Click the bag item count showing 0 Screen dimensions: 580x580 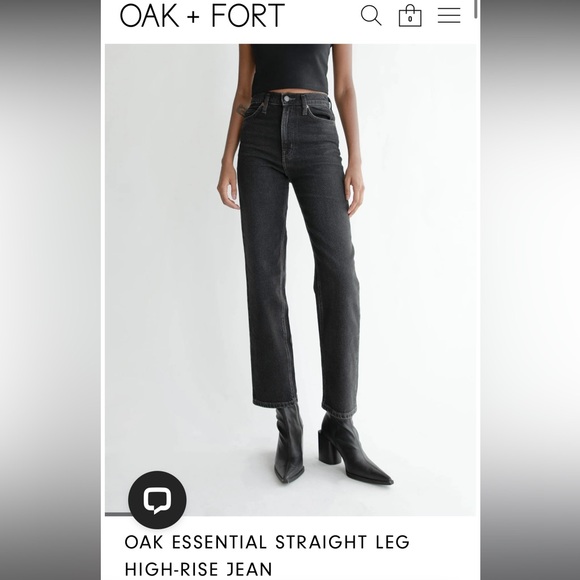[x=410, y=18]
